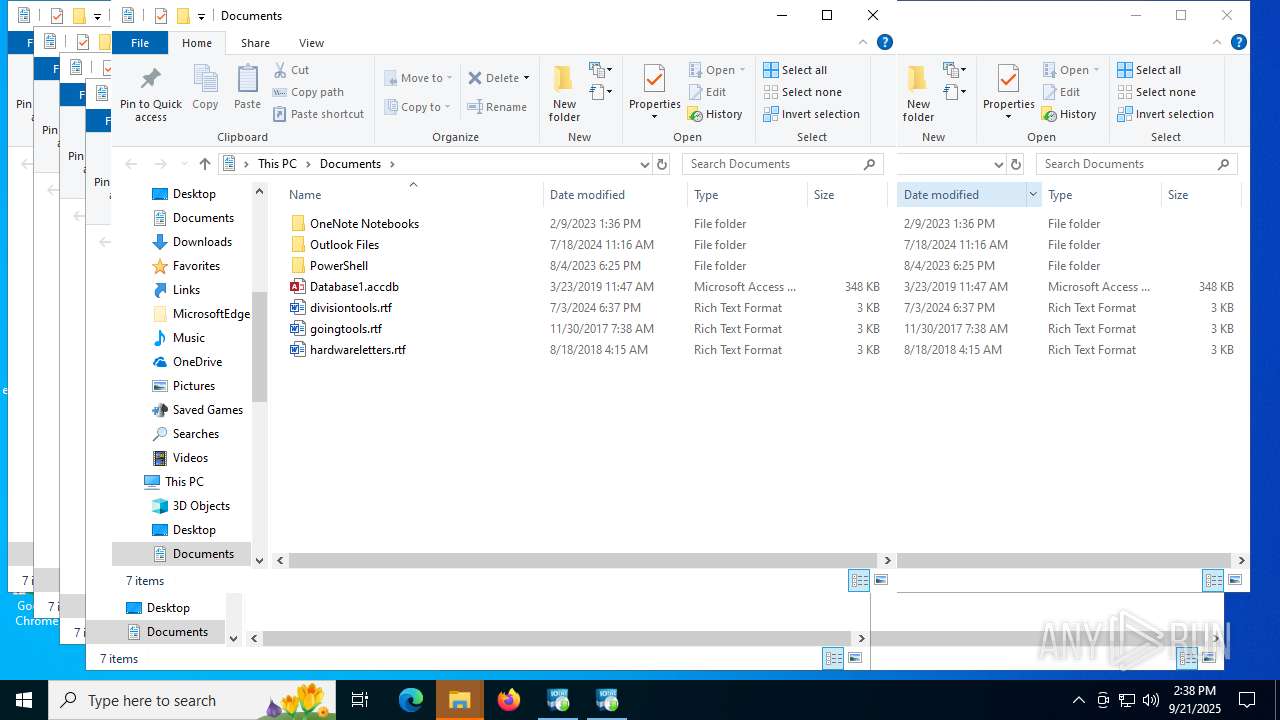Image resolution: width=1280 pixels, height=720 pixels.
Task: Open History in front window ribbon
Action: [x=715, y=114]
